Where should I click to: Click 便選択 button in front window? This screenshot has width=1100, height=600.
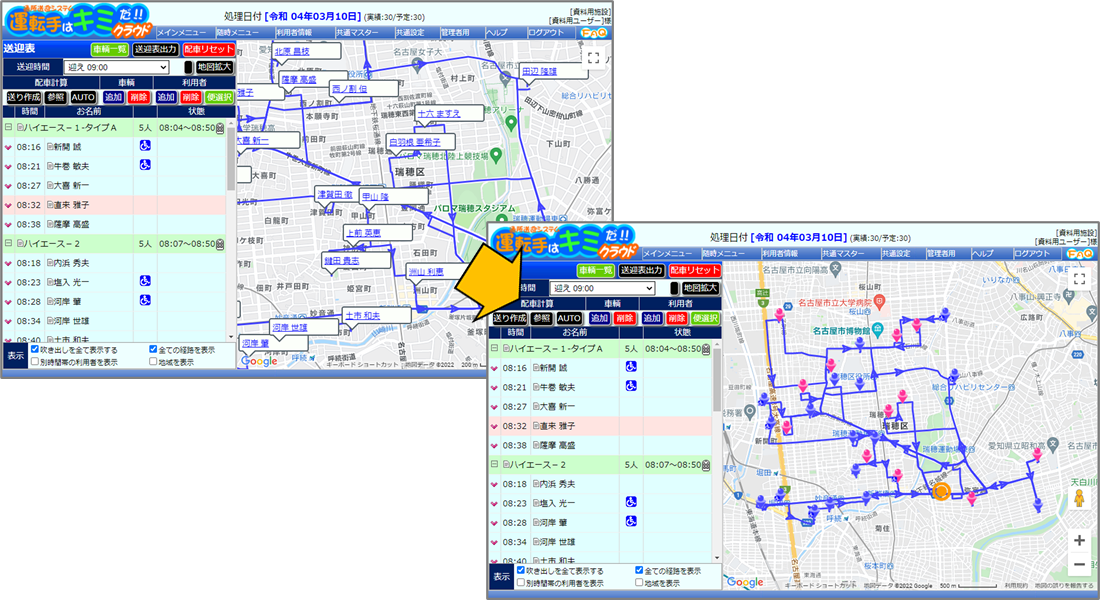706,319
